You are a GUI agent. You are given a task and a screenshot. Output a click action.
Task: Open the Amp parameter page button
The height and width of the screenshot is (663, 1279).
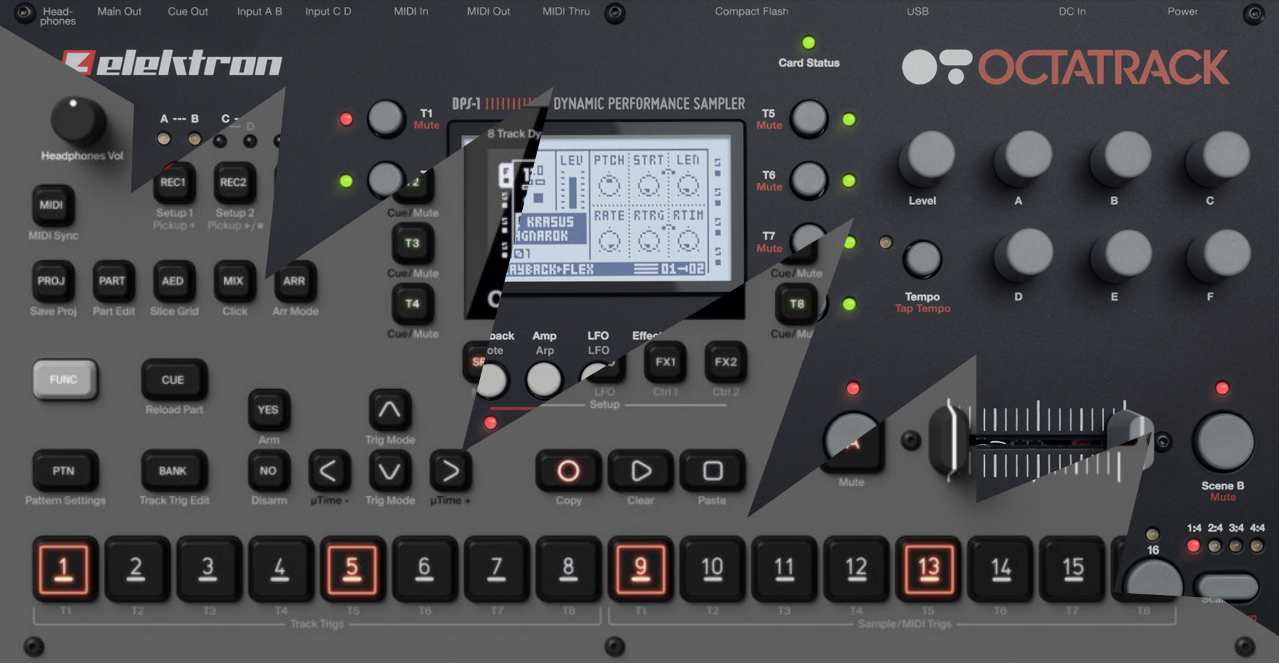[544, 380]
